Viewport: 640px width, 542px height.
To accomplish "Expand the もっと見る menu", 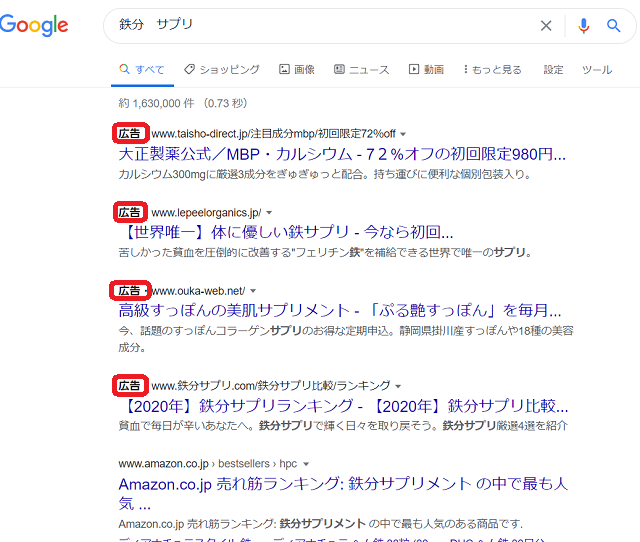I will 492,70.
